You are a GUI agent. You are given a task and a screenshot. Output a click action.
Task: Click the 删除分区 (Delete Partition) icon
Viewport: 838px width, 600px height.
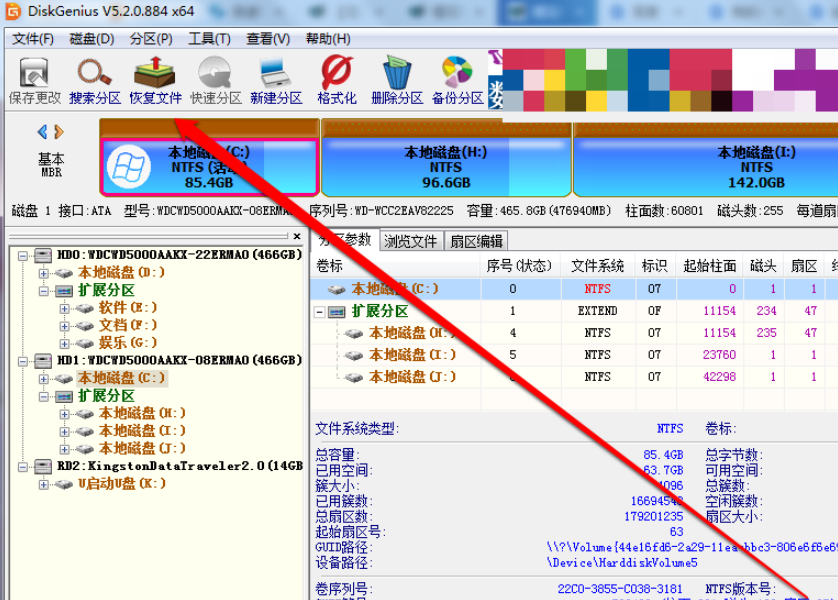pyautogui.click(x=397, y=80)
